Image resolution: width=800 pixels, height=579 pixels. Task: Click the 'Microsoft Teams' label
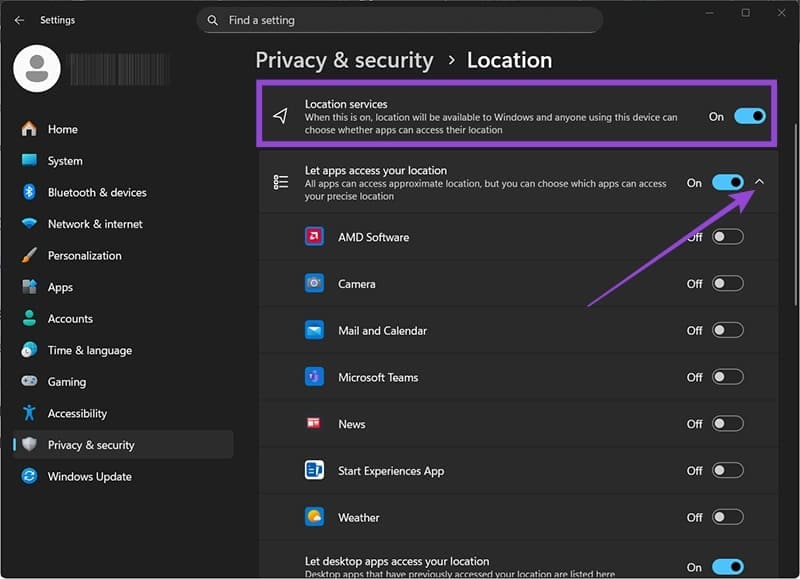tap(378, 377)
